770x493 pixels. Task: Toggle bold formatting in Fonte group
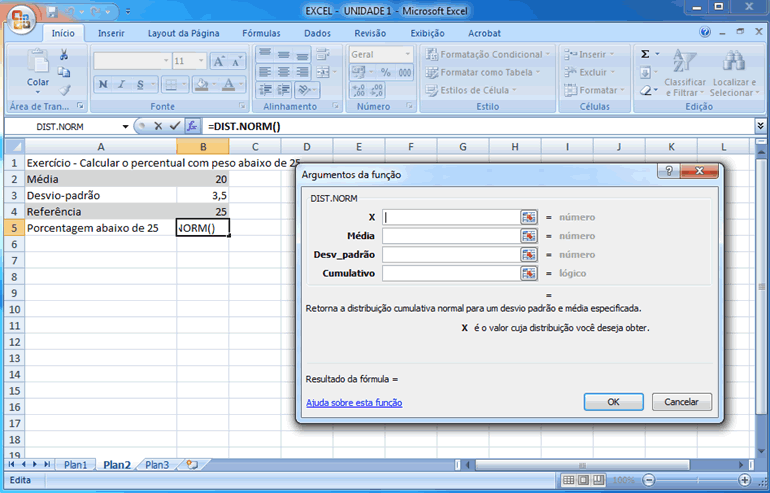click(102, 84)
